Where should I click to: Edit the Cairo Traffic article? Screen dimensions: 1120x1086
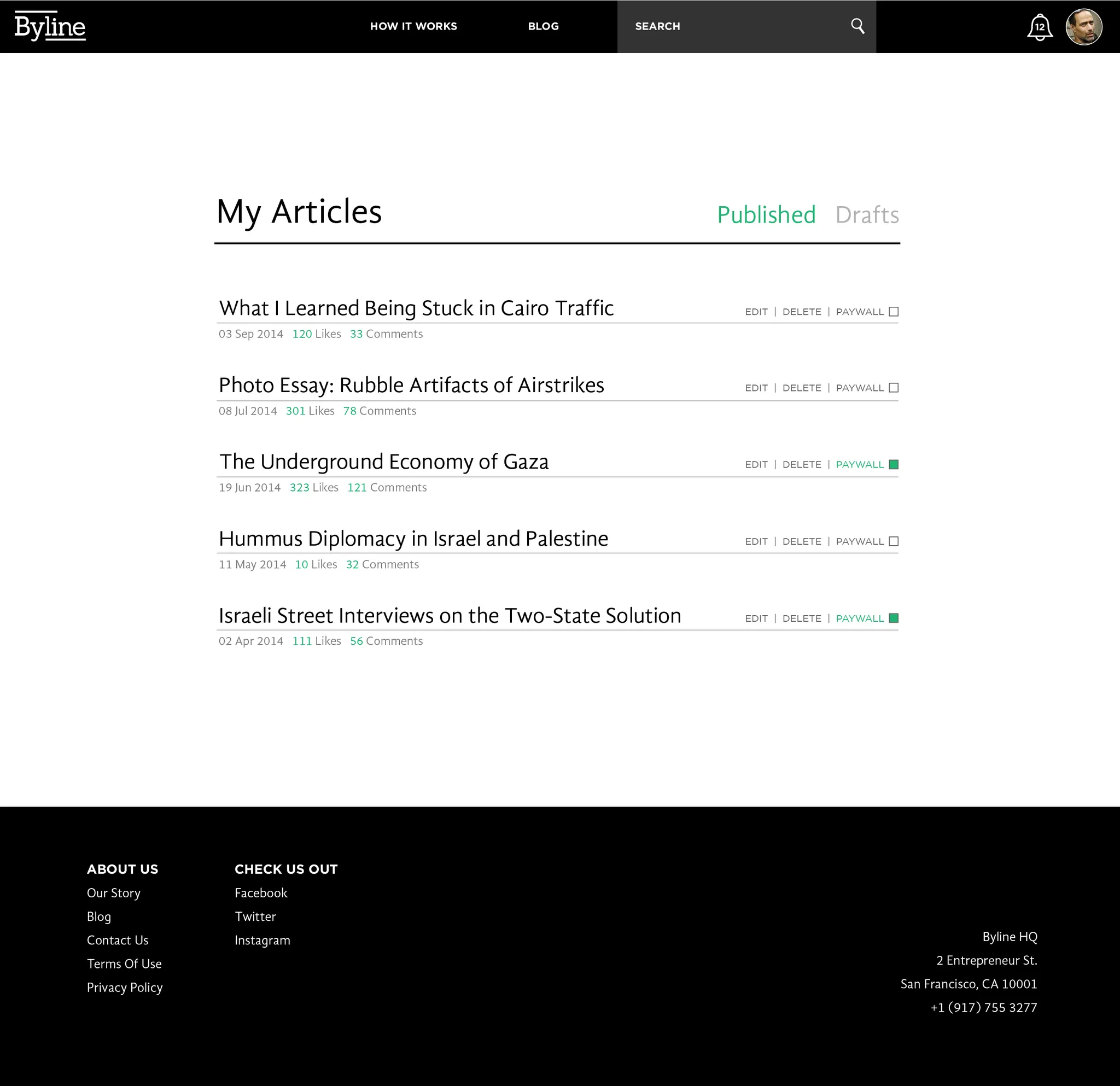pyautogui.click(x=755, y=312)
